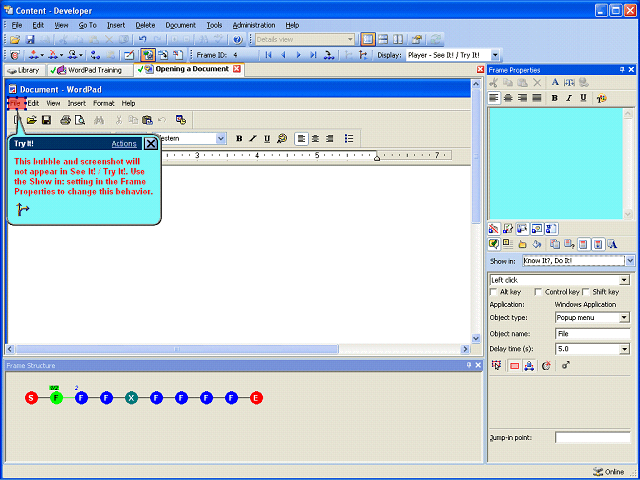Click the underline U in Frame Properties

pos(584,98)
